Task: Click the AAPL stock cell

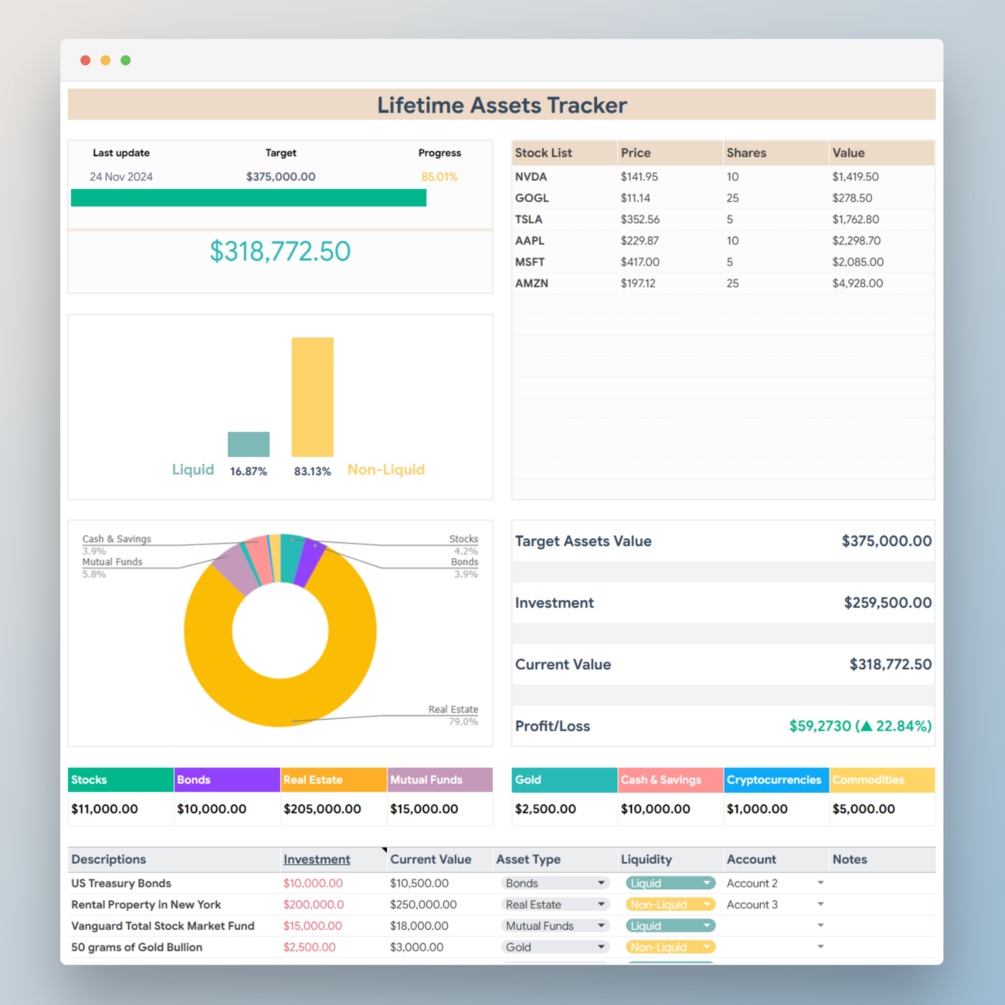Action: coord(529,240)
